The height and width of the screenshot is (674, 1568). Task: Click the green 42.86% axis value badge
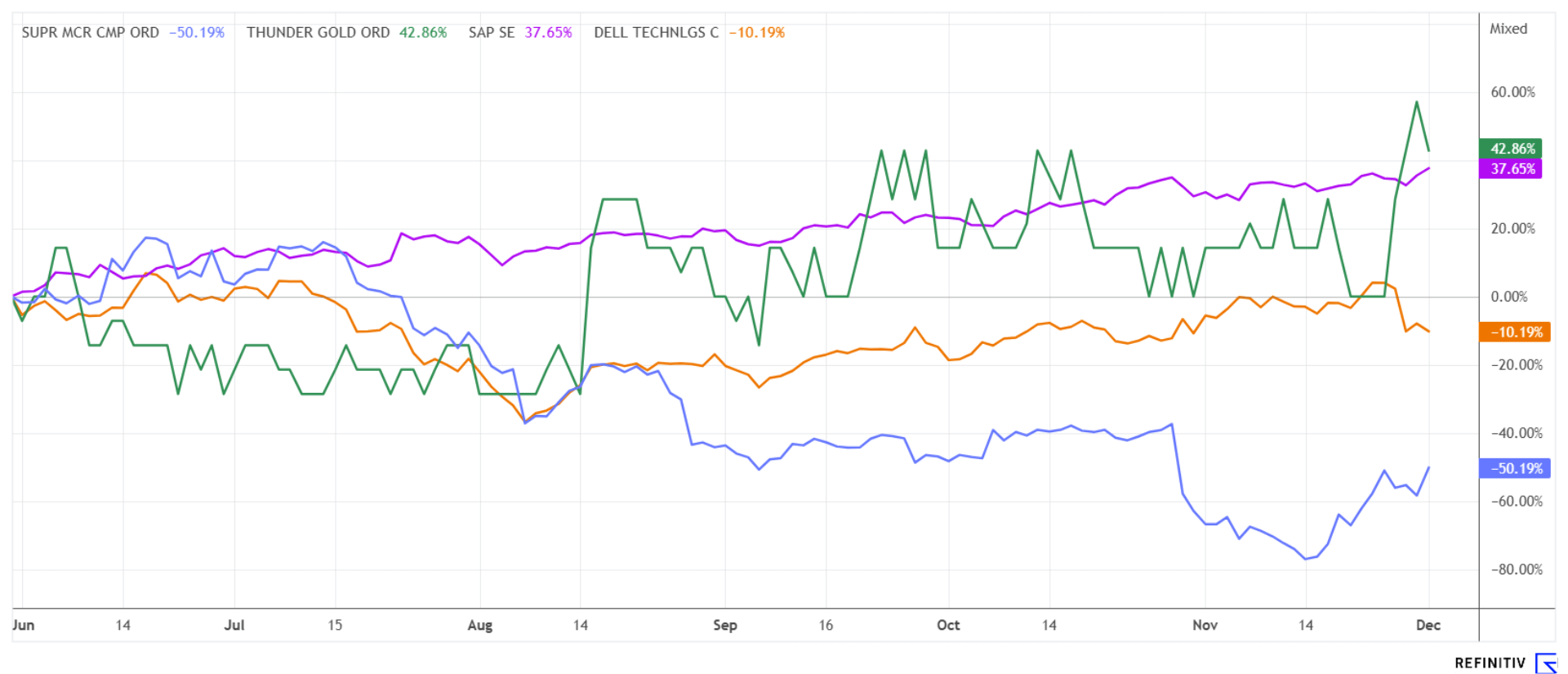[x=1511, y=149]
